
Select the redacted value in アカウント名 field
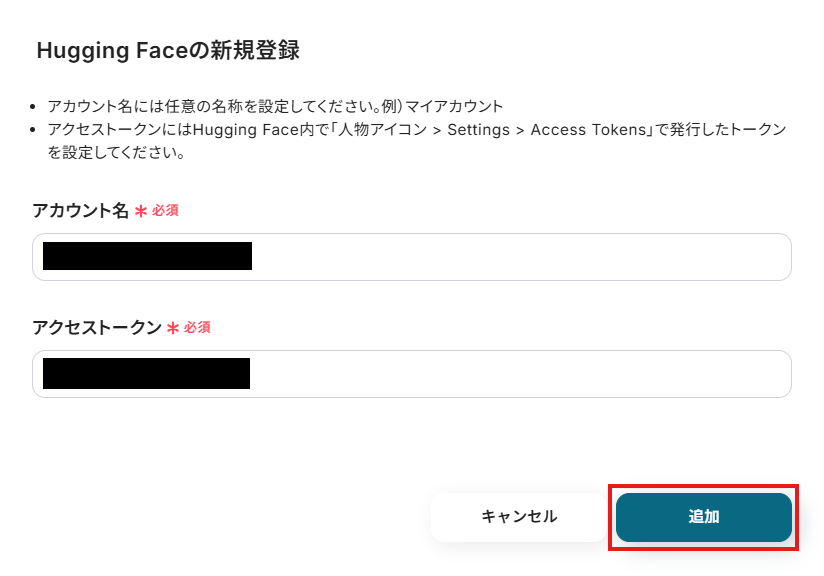tap(147, 257)
